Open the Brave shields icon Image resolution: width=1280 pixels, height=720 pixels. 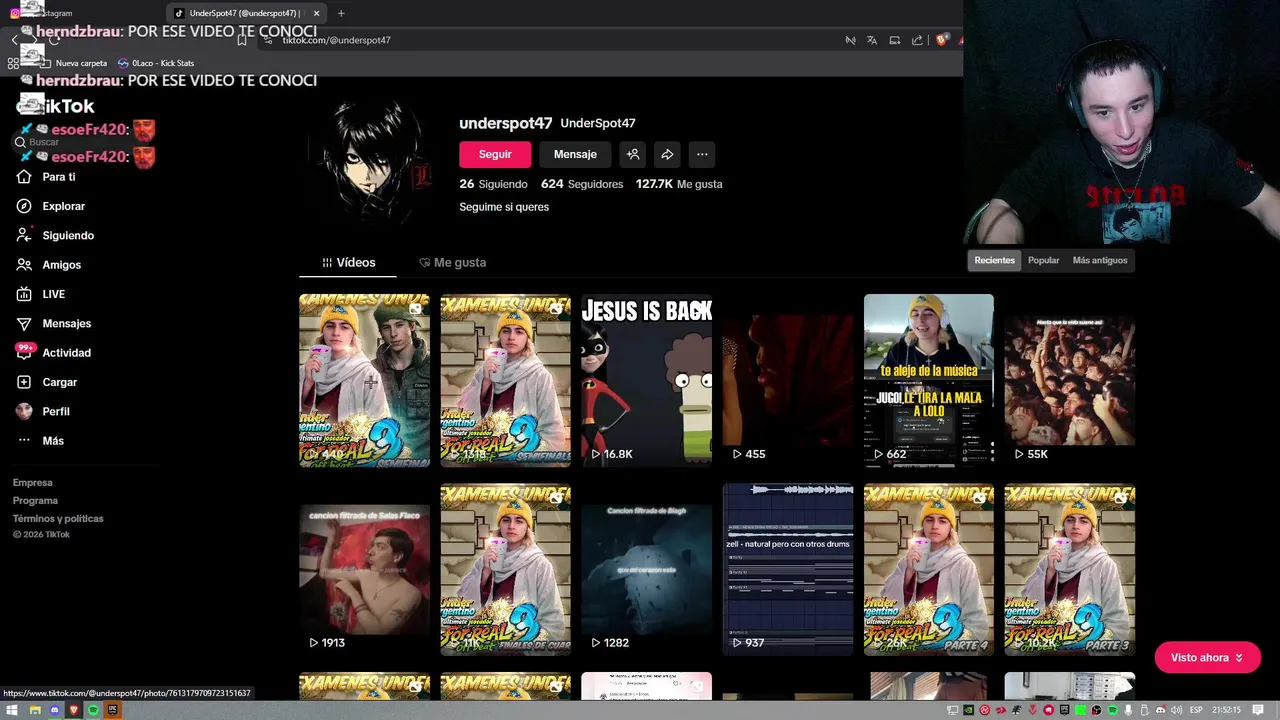[x=941, y=40]
